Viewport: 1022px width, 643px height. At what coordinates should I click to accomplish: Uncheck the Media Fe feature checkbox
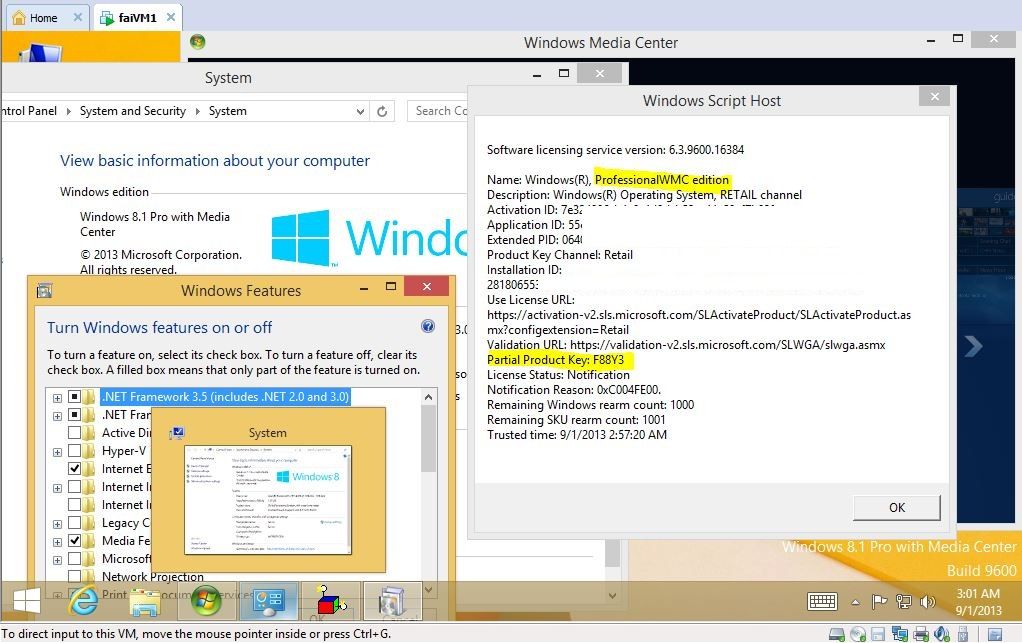coord(74,541)
